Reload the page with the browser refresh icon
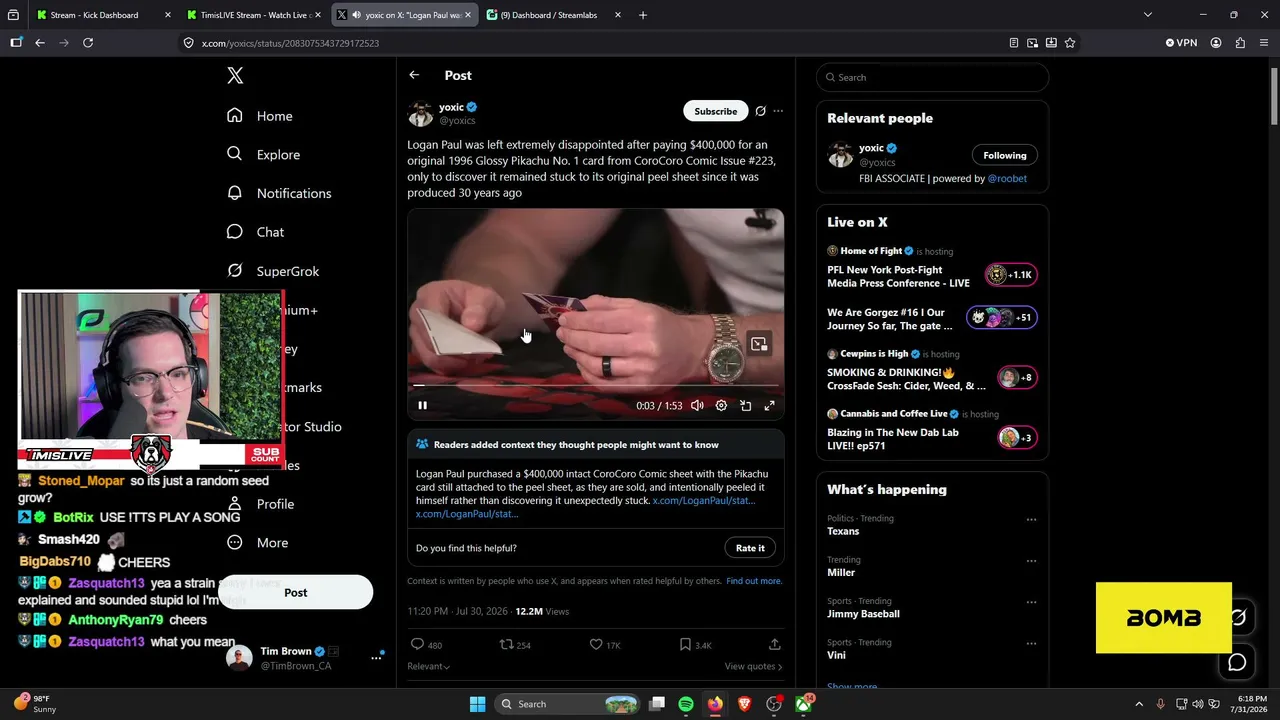 point(88,43)
